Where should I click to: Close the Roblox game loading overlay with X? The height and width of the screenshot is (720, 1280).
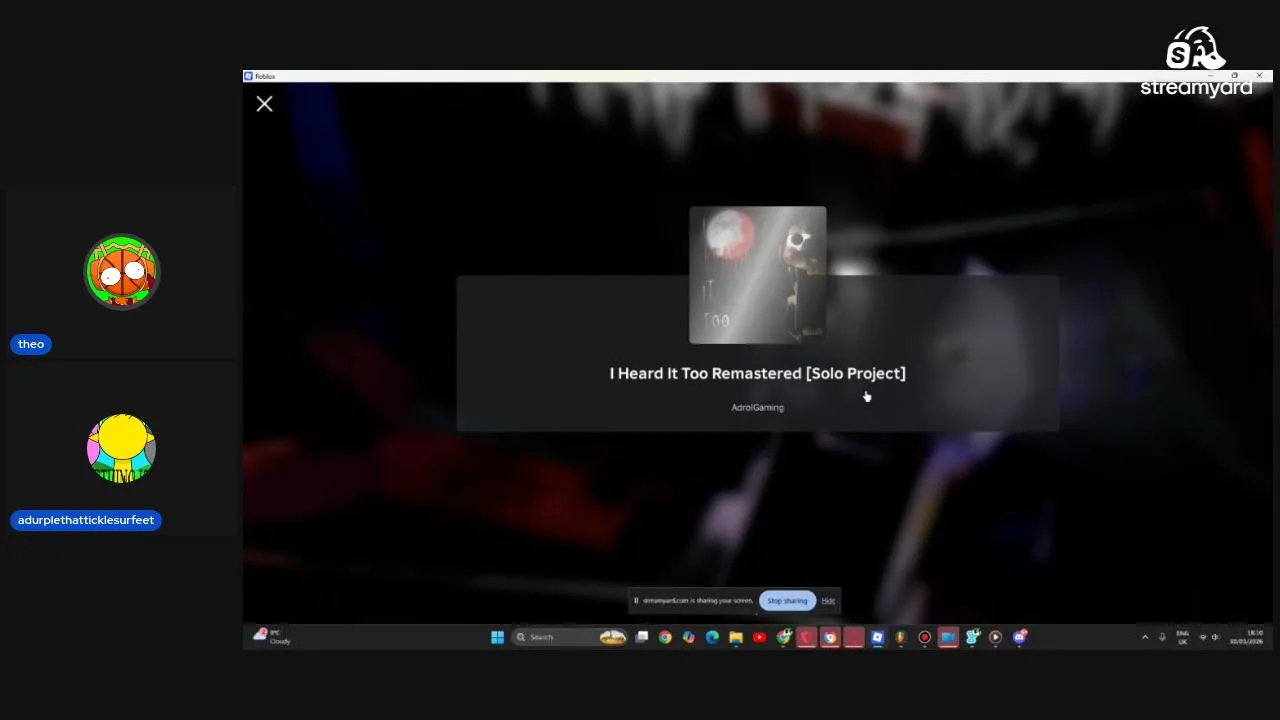264,104
